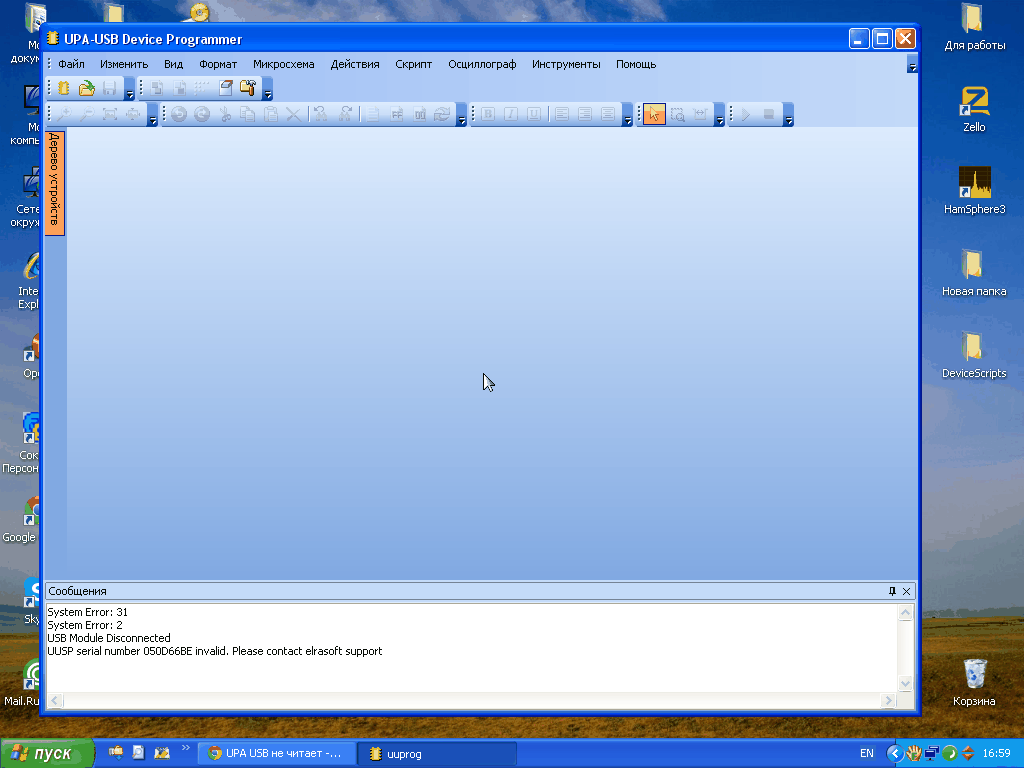
Task: Click the redo arrow icon
Action: click(x=202, y=114)
